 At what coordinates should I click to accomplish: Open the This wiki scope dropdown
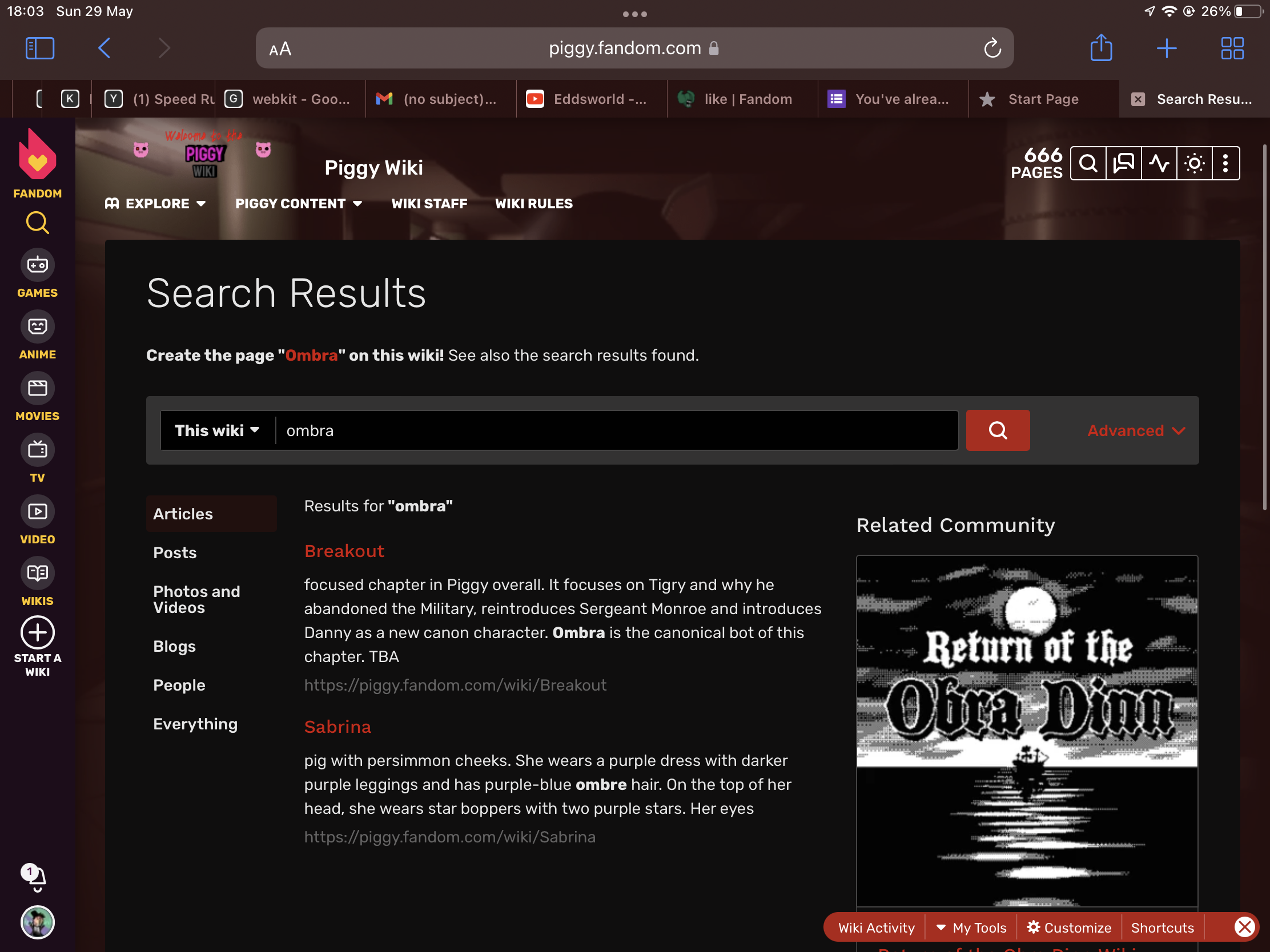[217, 430]
